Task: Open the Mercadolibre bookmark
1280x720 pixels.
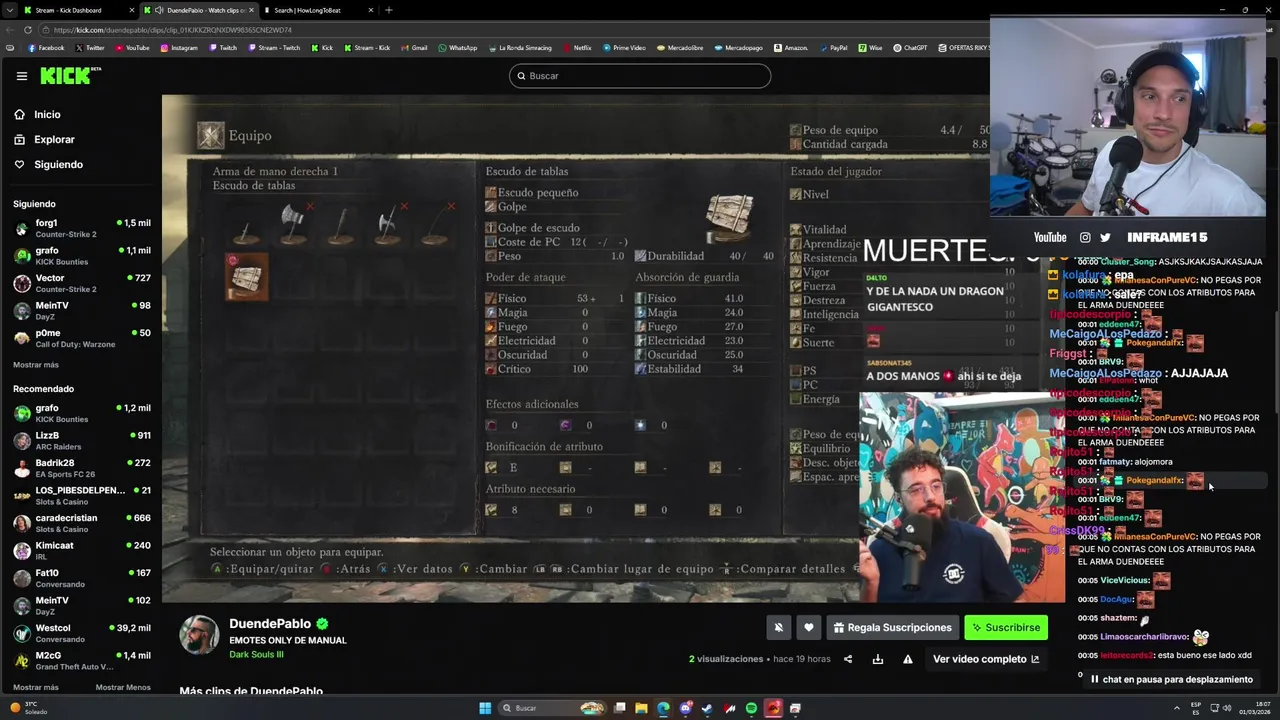Action: point(680,48)
